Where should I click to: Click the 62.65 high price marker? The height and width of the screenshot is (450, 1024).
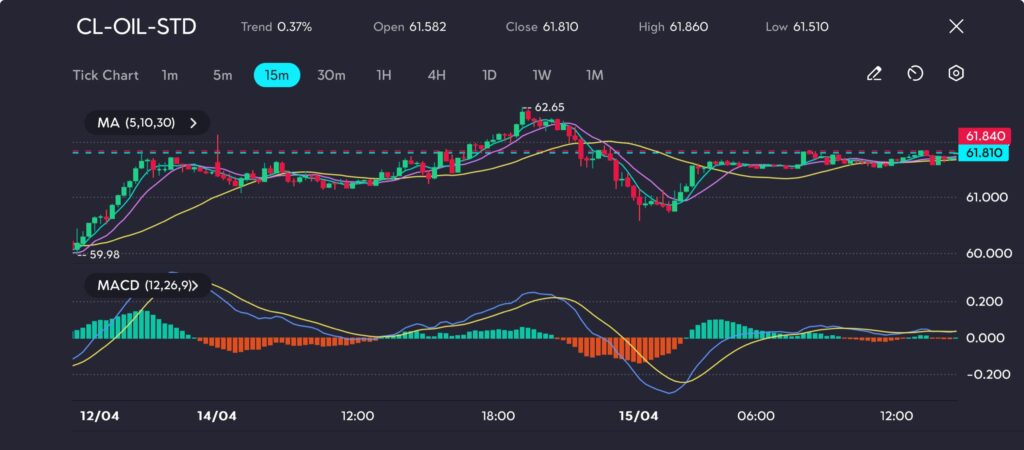pyautogui.click(x=549, y=107)
